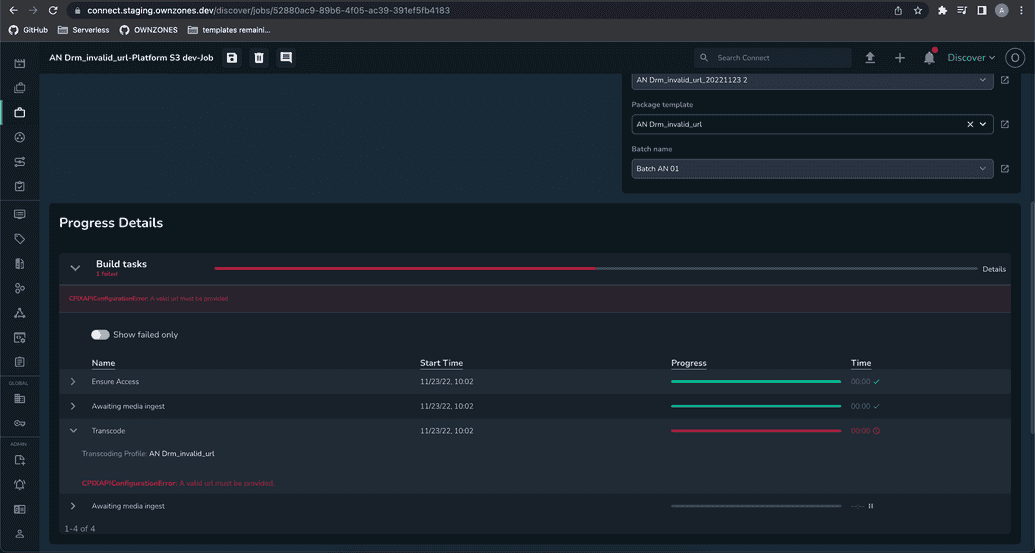Expand the first Awaiting media ingest row
1035x553 pixels.
[73, 406]
